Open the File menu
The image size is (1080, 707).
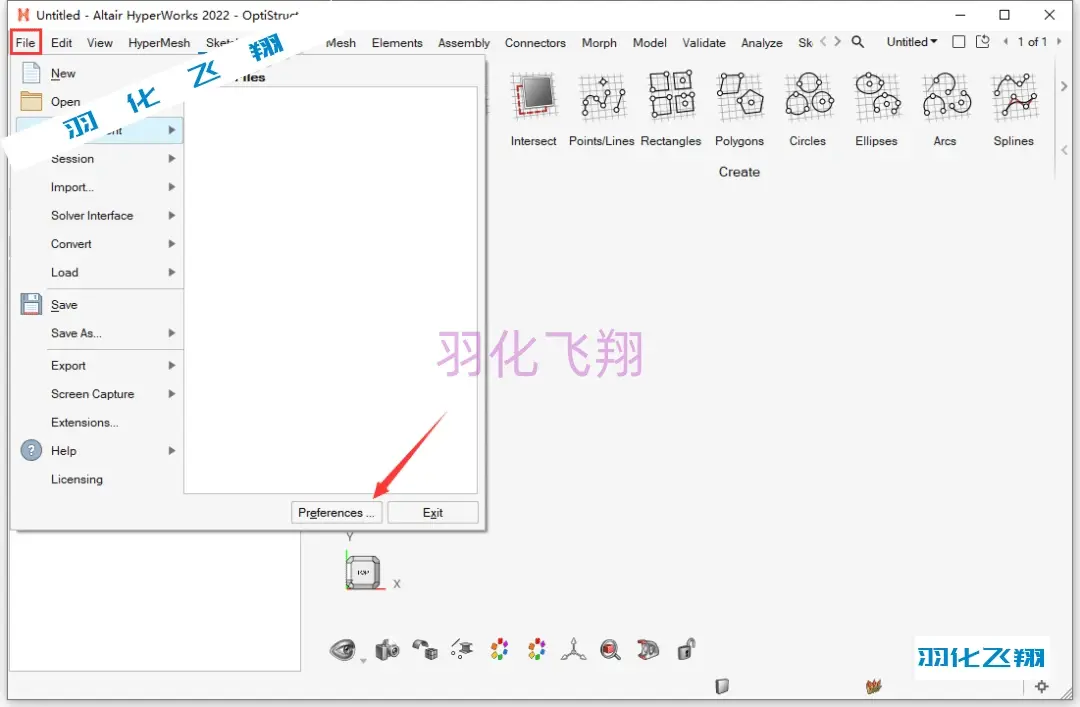(x=25, y=42)
